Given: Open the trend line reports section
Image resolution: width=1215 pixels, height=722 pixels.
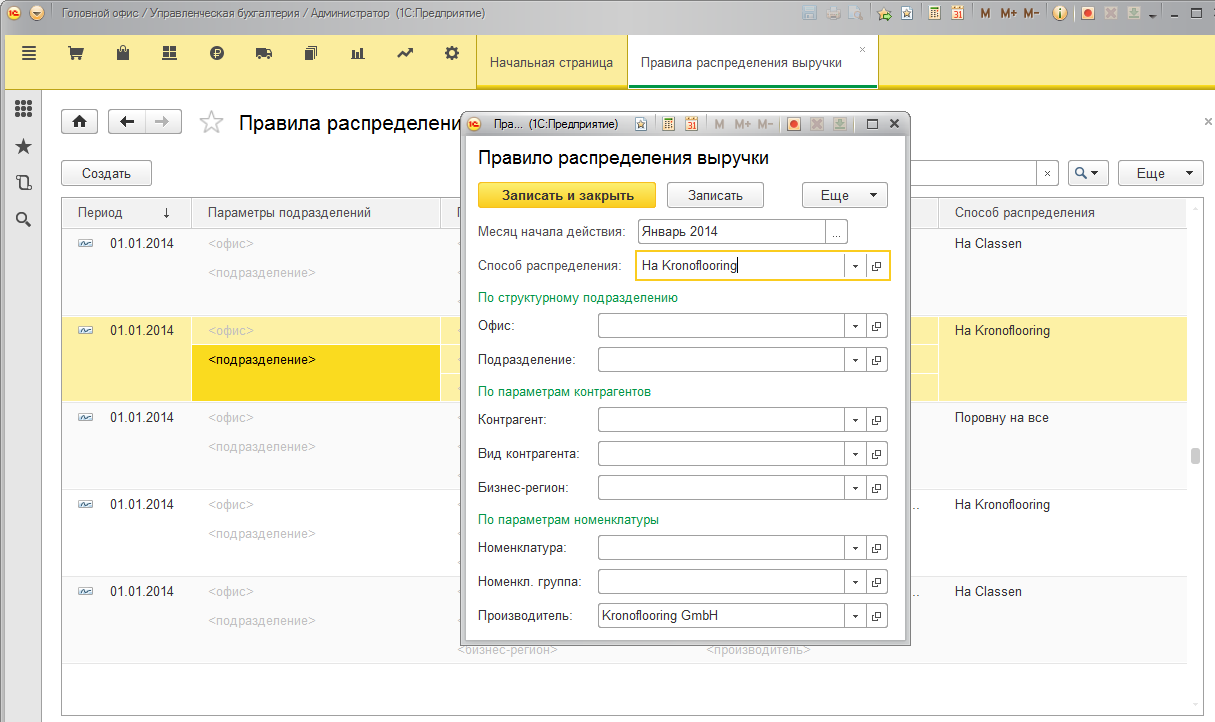Looking at the screenshot, I should point(405,54).
